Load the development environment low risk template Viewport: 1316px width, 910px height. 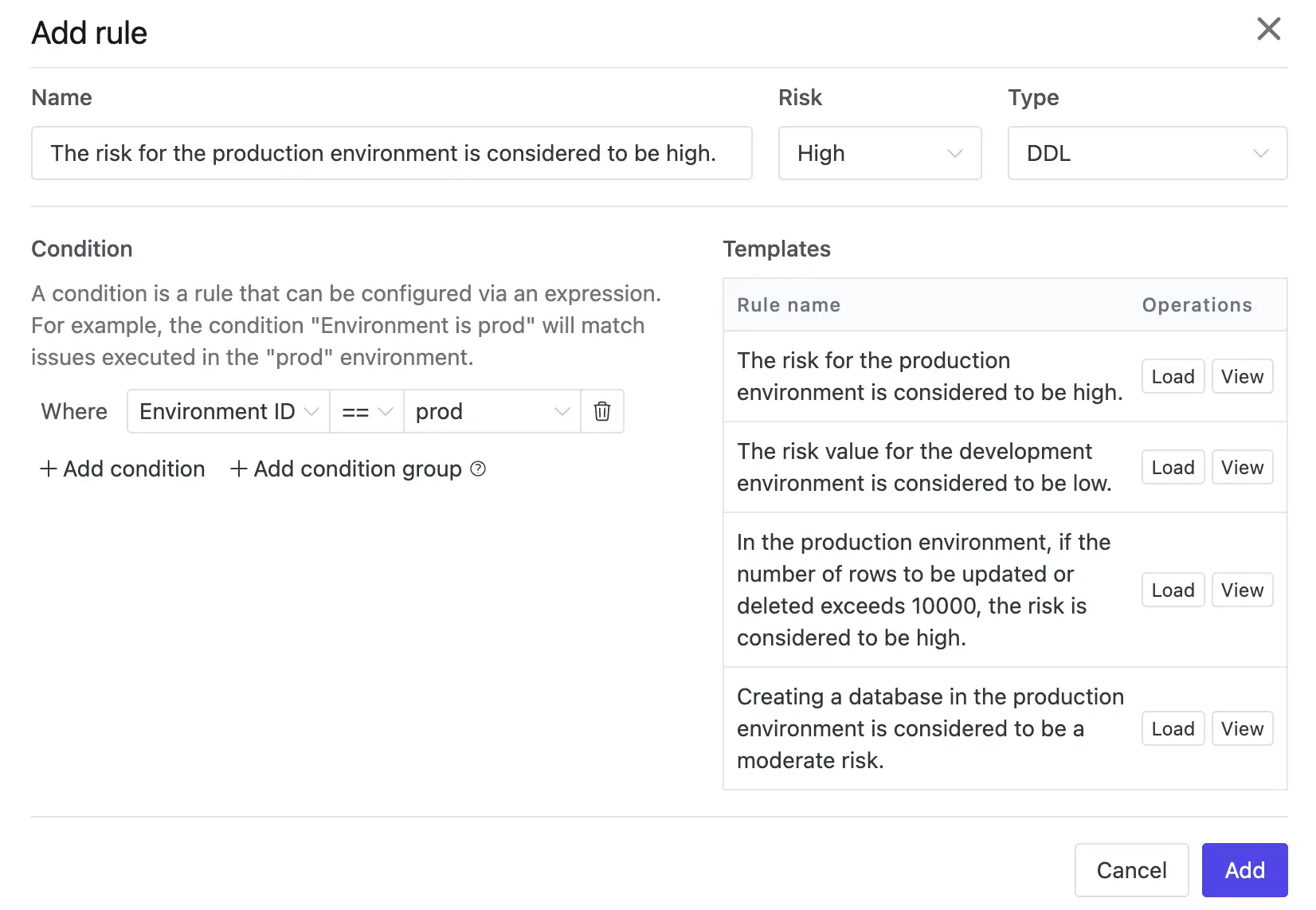tap(1173, 467)
